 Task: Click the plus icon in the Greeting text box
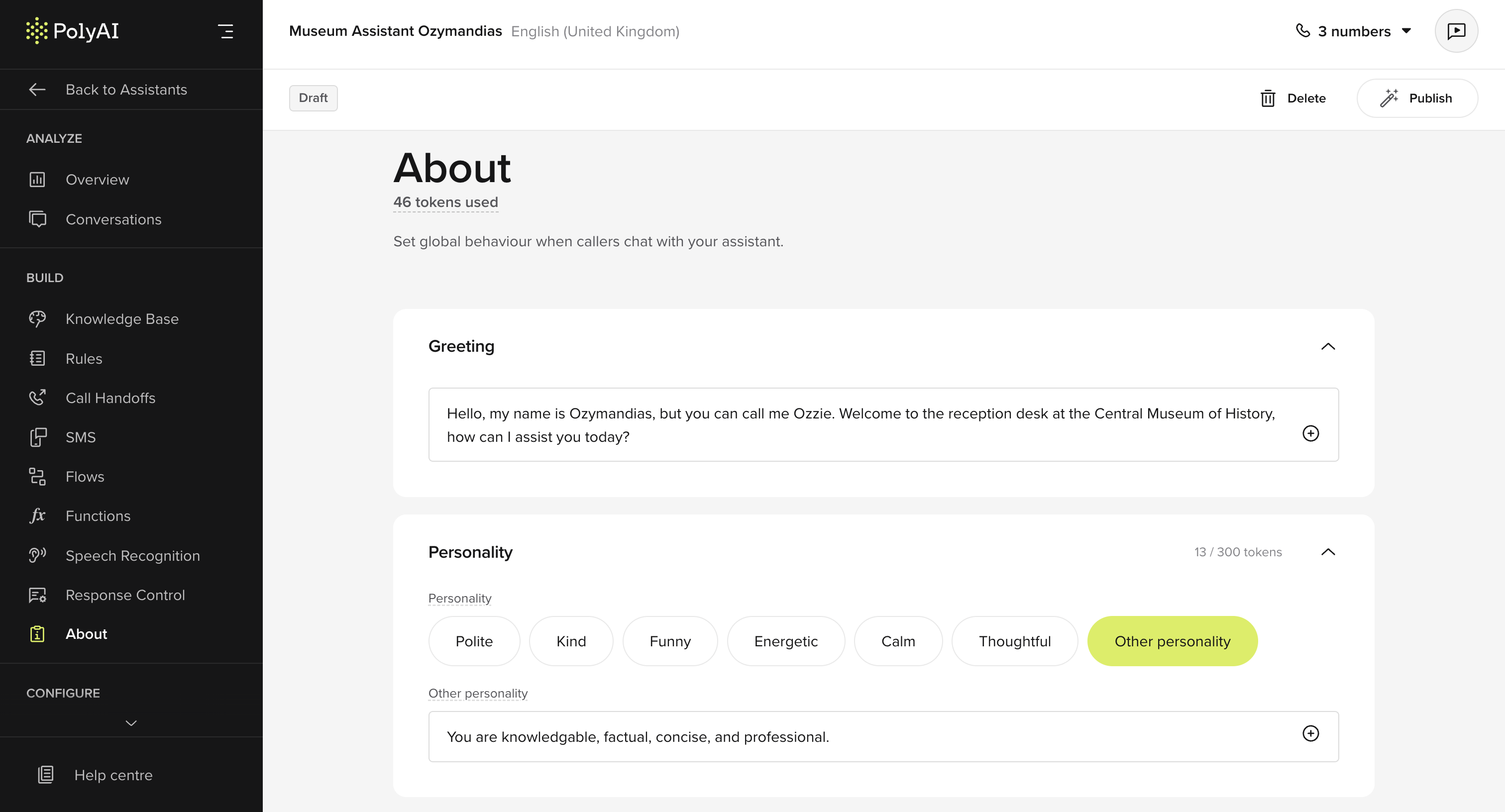[1310, 433]
